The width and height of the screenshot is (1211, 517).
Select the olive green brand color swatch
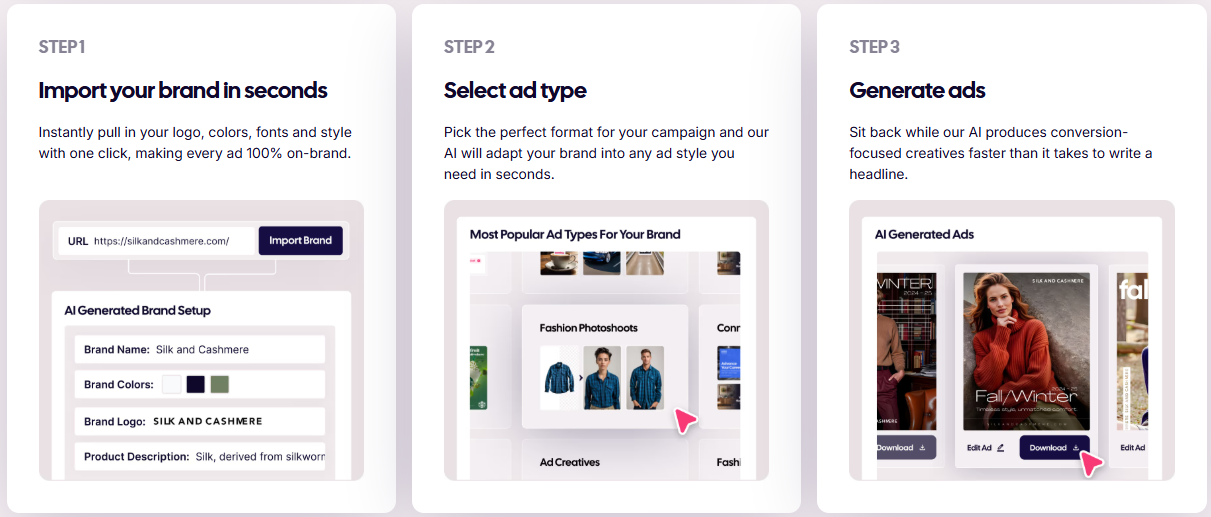pyautogui.click(x=220, y=384)
